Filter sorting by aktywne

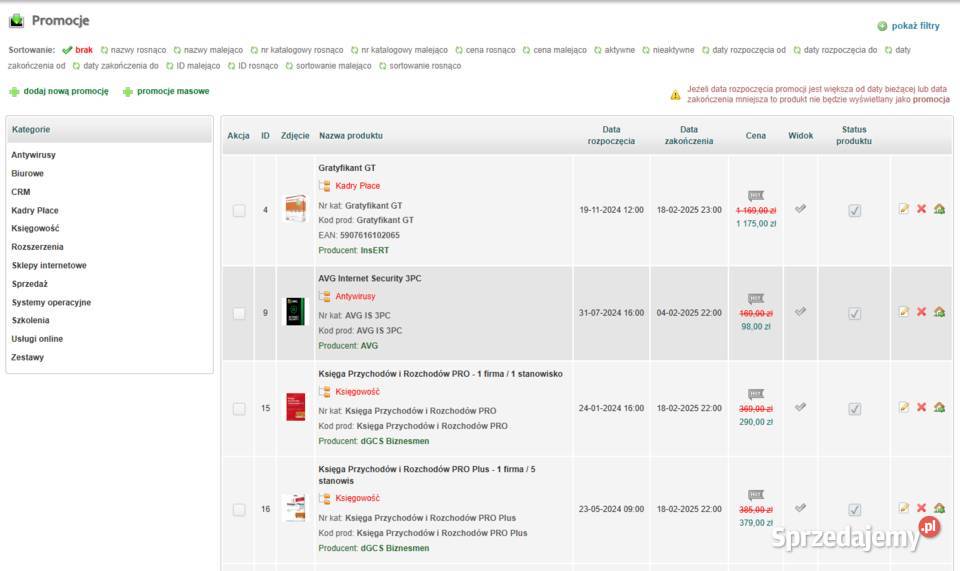[x=620, y=50]
